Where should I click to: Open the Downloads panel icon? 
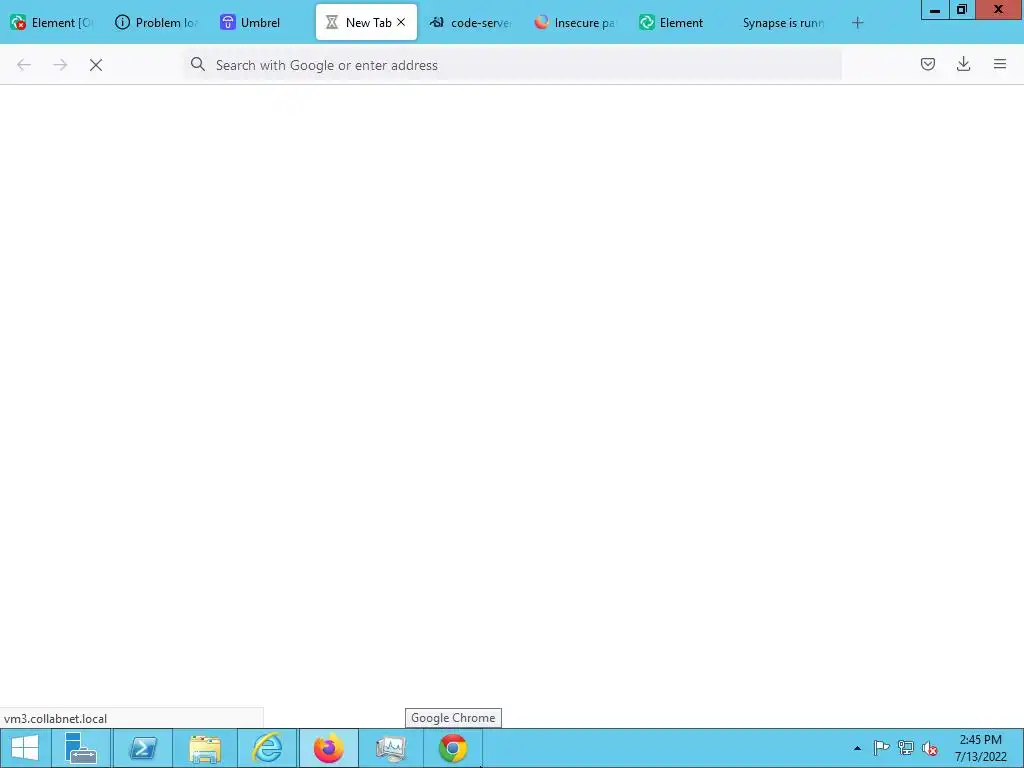pos(963,64)
